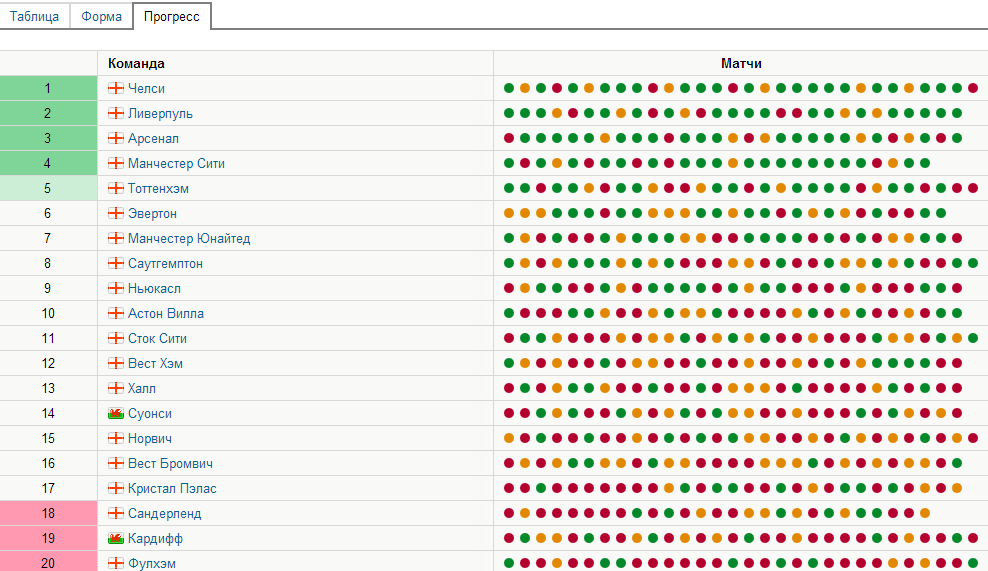The height and width of the screenshot is (571, 988).
Task: Click the England flag beside Вест Бромвич
Action: pos(116,463)
